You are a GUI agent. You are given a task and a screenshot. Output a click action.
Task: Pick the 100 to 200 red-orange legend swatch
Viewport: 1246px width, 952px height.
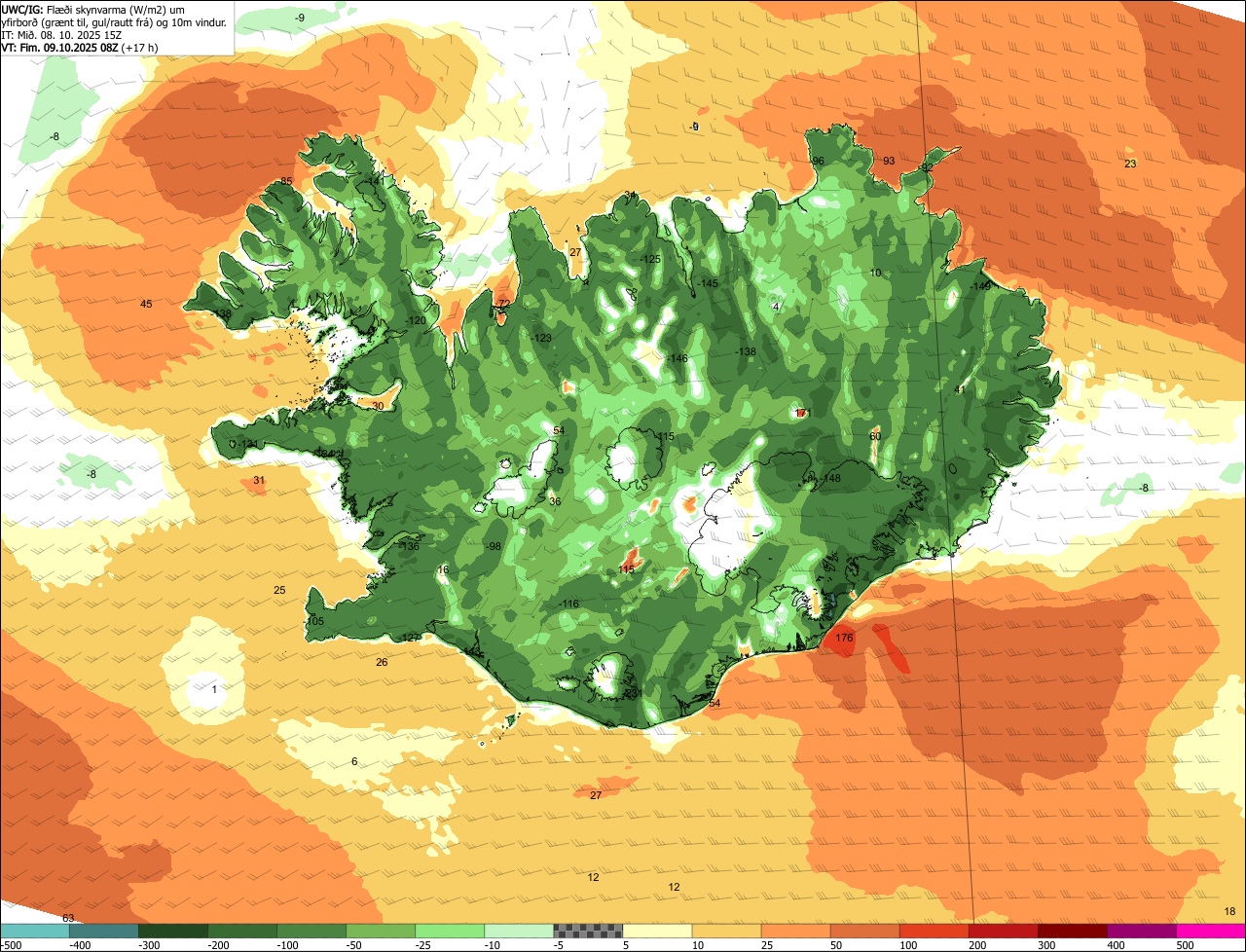[x=934, y=931]
